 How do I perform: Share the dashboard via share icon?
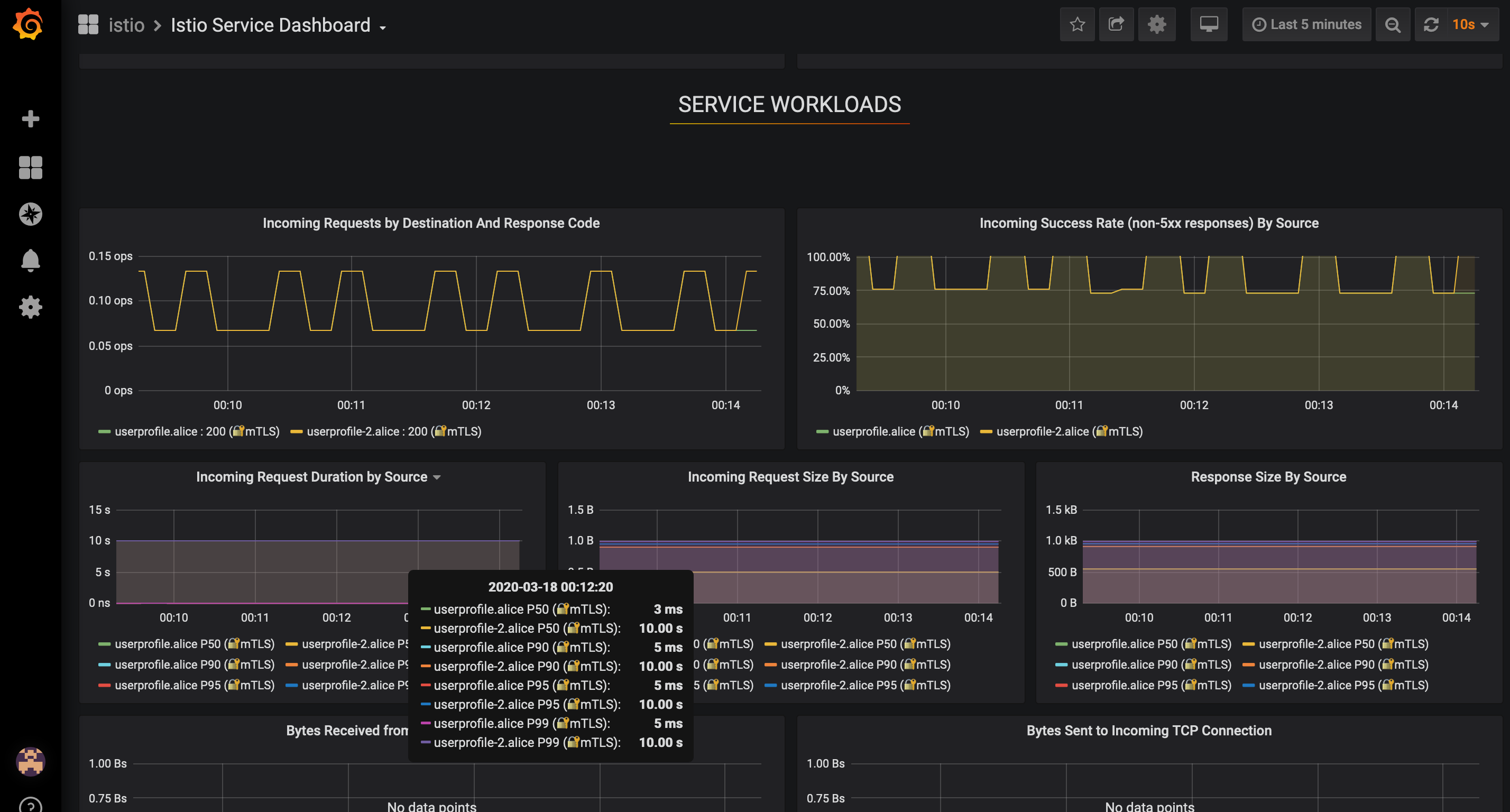[x=1116, y=25]
